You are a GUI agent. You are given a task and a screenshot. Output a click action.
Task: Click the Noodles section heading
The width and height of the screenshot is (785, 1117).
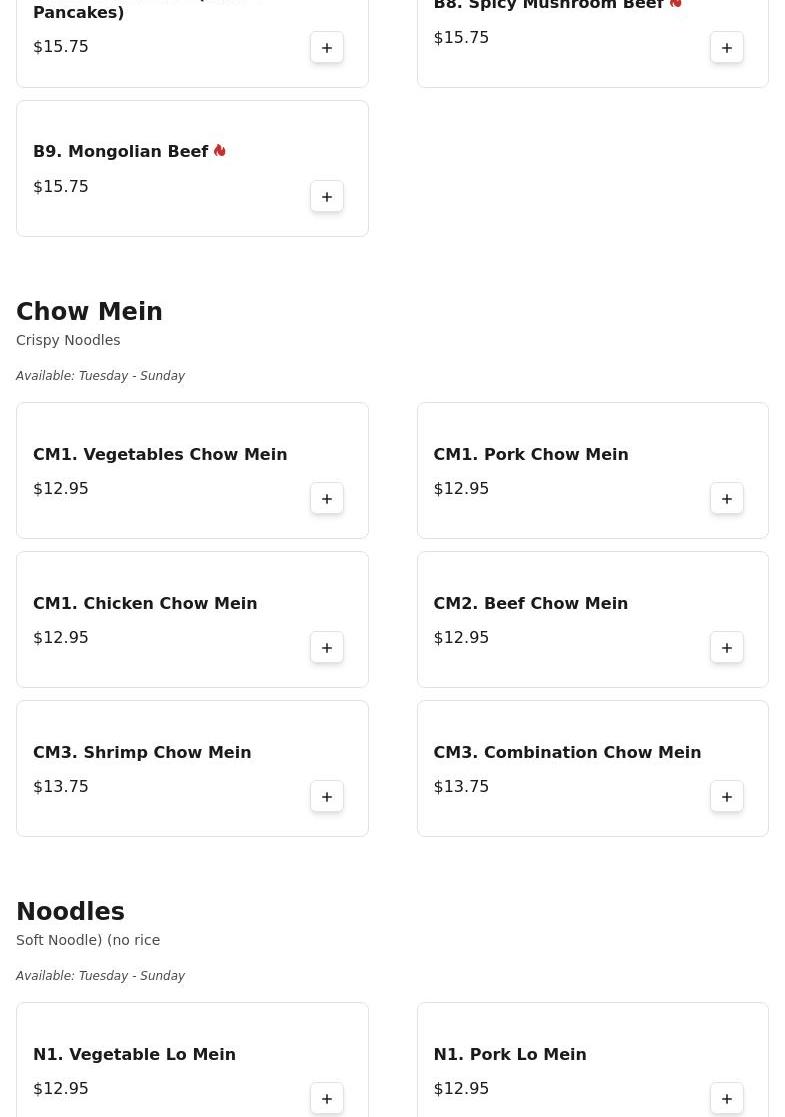point(70,912)
